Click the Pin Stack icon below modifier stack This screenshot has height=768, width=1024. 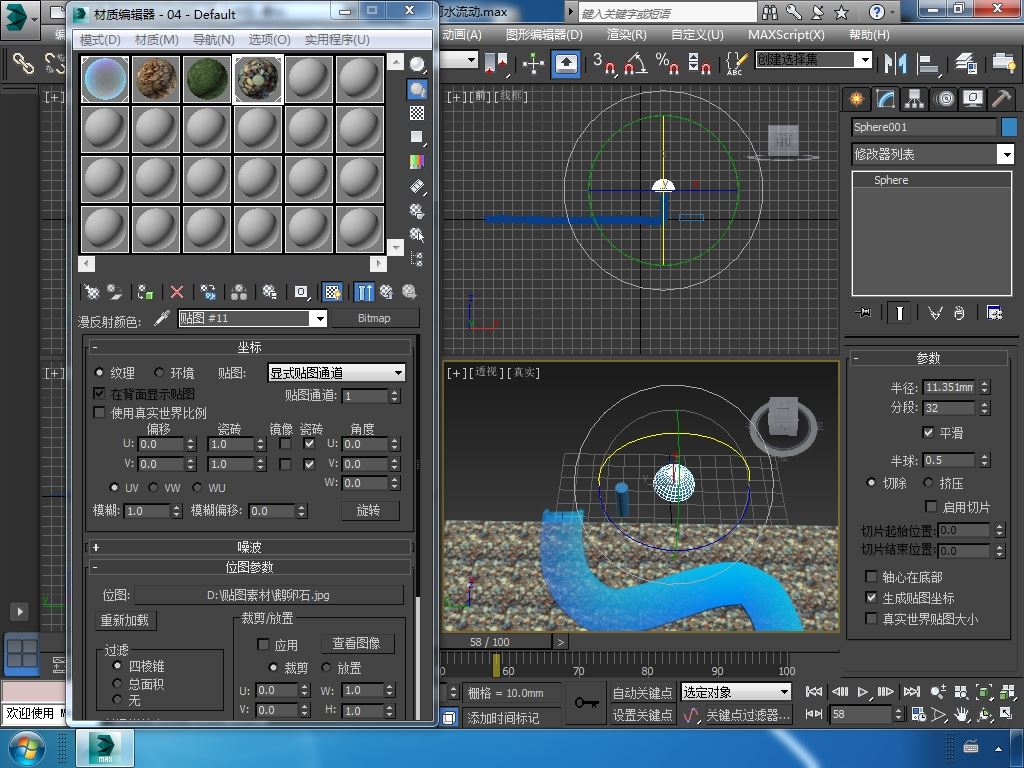[x=863, y=313]
